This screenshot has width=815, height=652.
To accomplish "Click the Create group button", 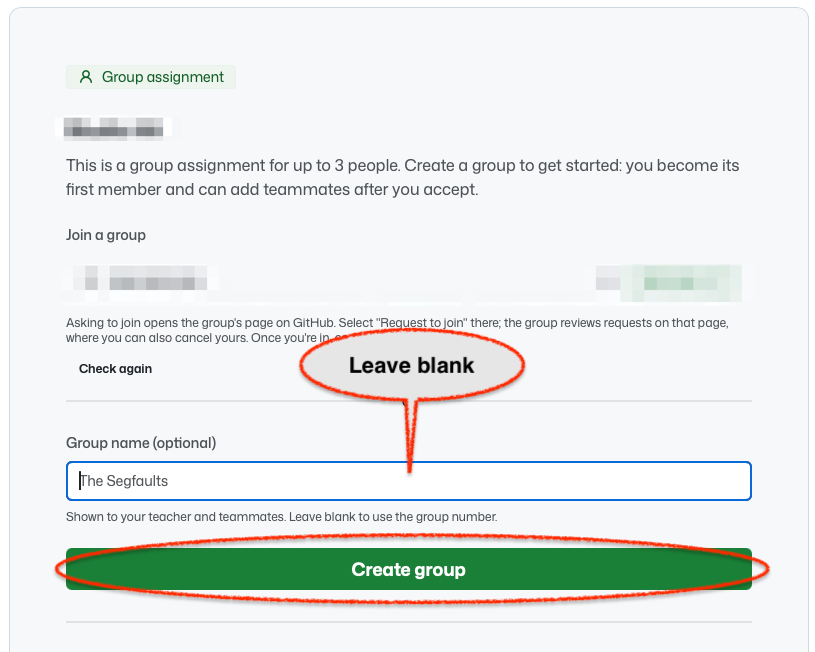I will (409, 569).
